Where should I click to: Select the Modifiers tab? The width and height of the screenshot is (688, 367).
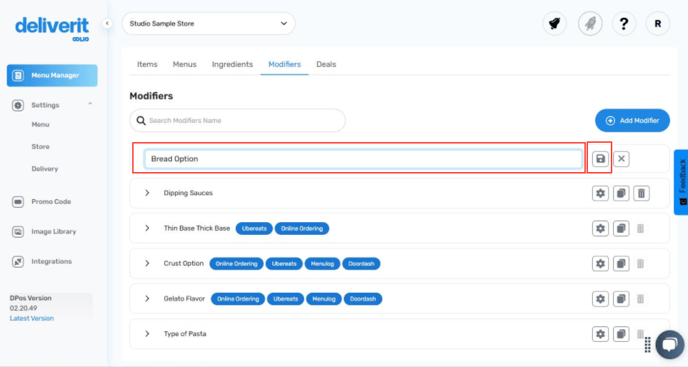[284, 64]
